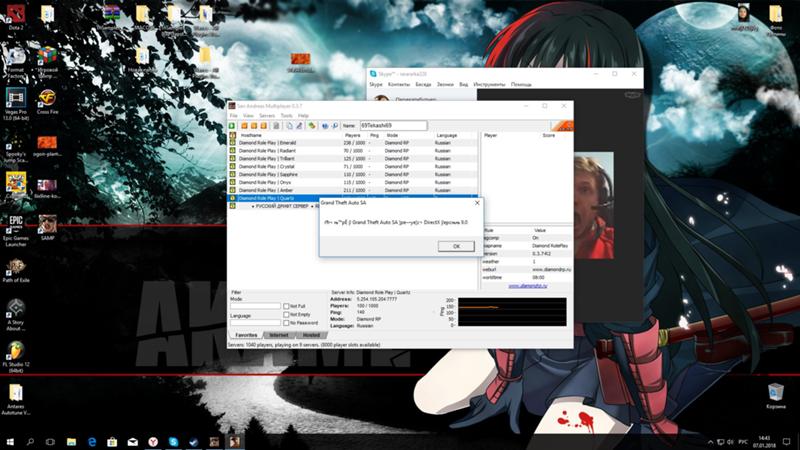The height and width of the screenshot is (450, 800).
Task: Open the Tools menu in SA-MP
Action: pos(286,116)
